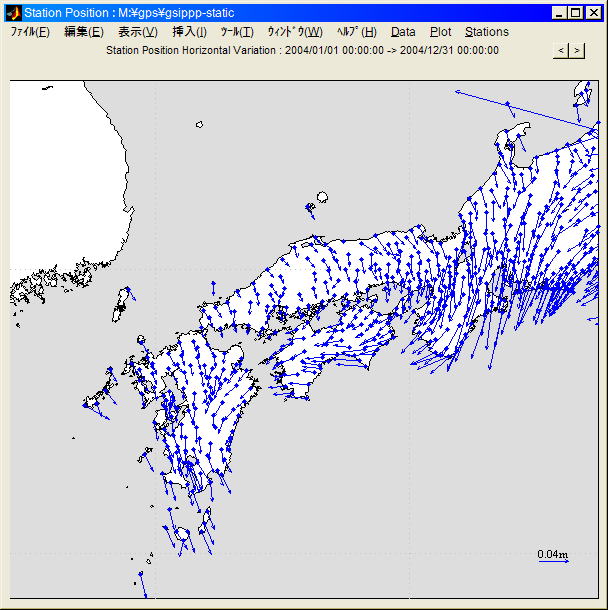Expand the Plot menu
Viewport: 608px width, 610px height.
pos(440,32)
